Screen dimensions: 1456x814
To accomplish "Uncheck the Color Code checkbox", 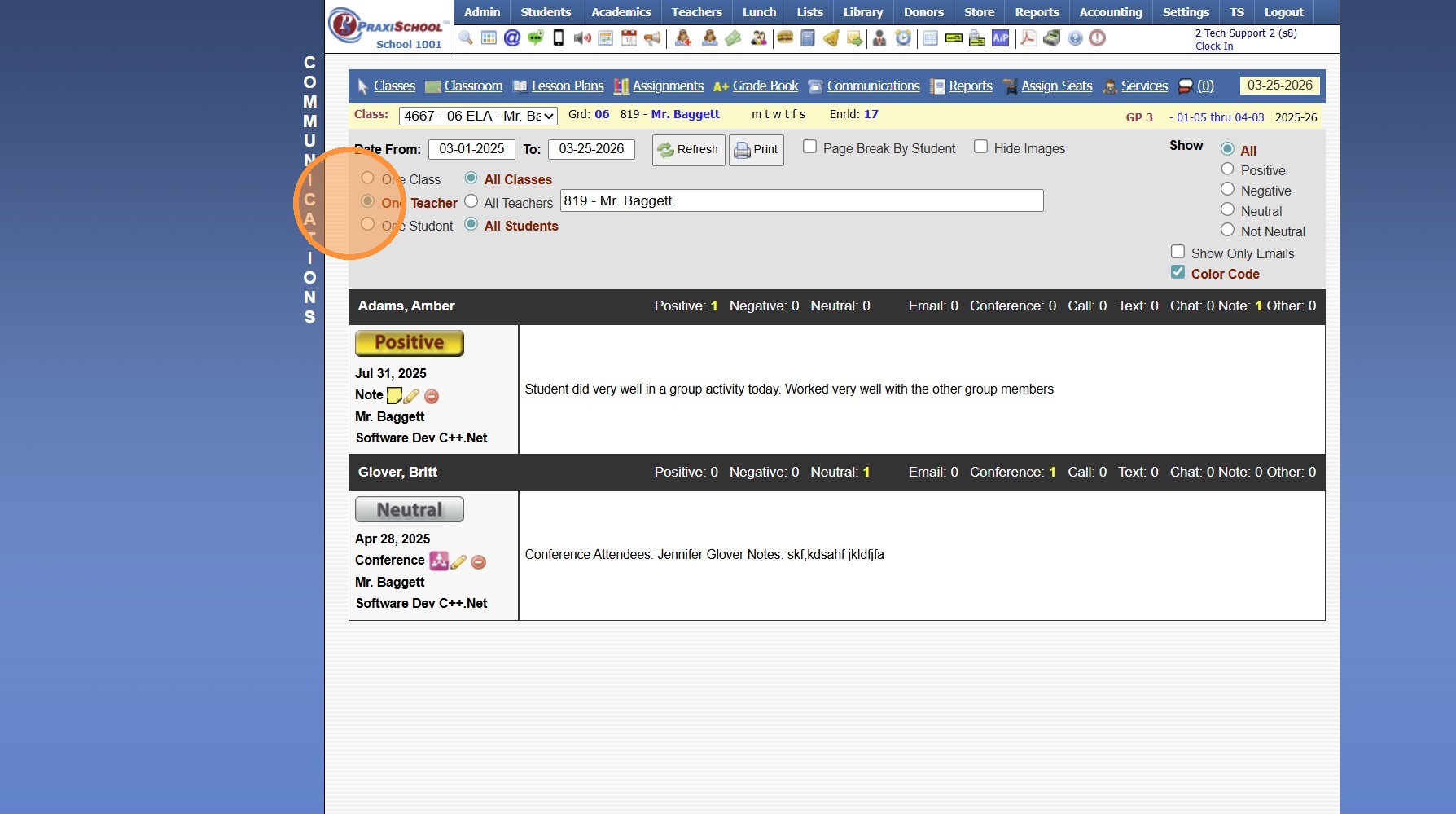I will coord(1178,272).
